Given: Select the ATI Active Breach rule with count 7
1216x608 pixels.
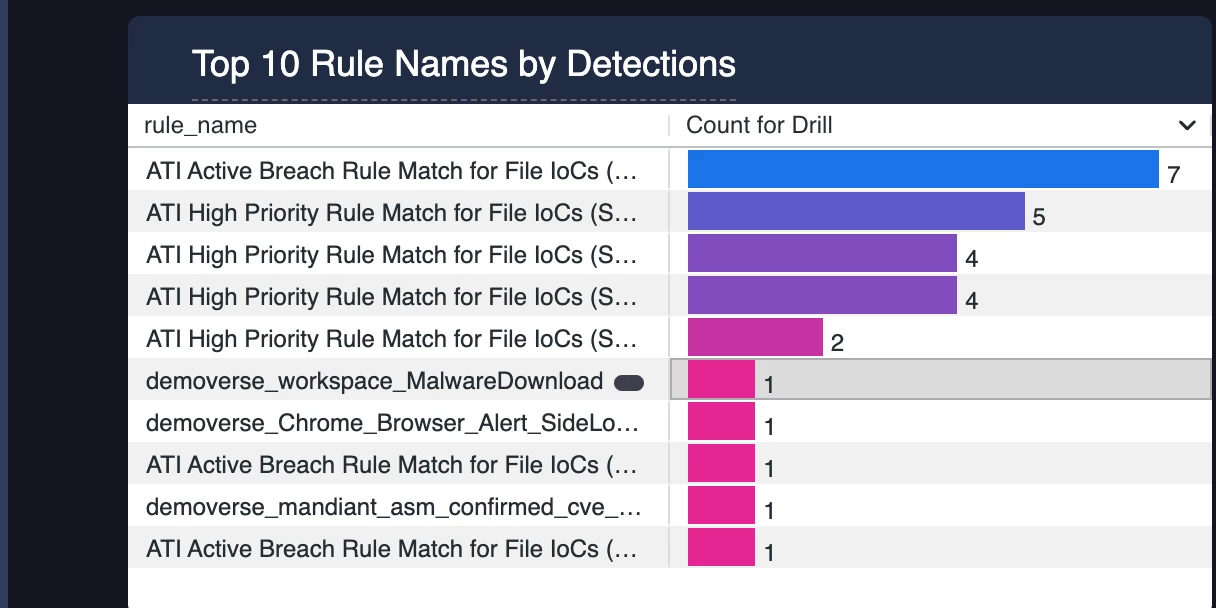Looking at the screenshot, I should pos(391,171).
